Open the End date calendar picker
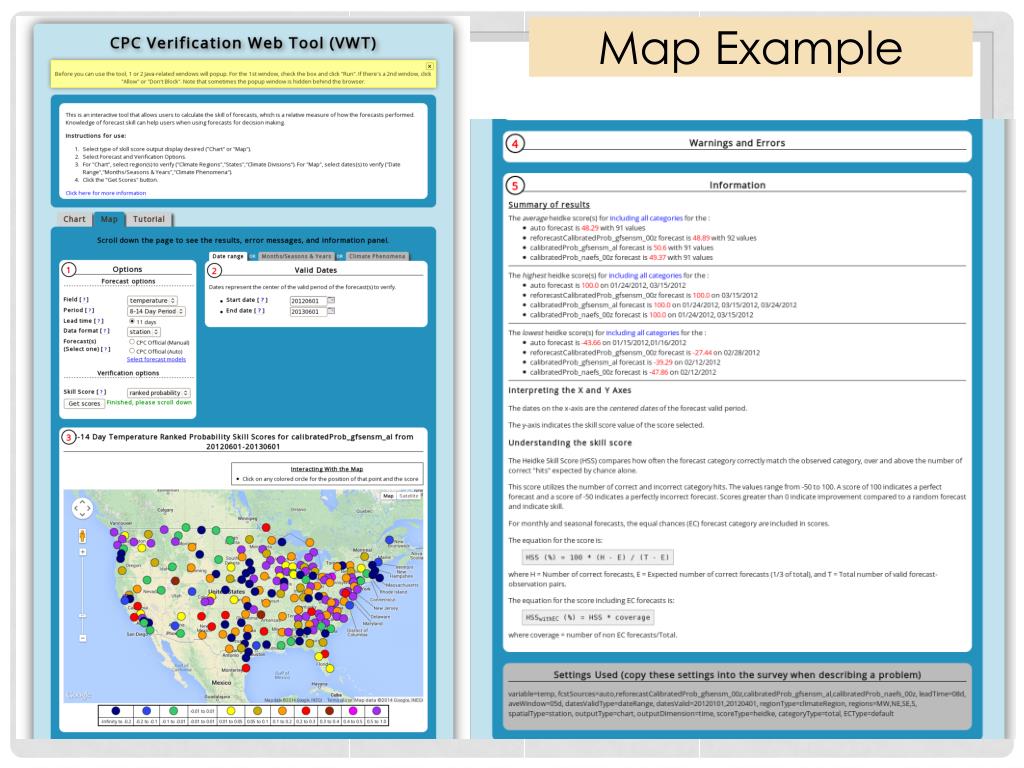The width and height of the screenshot is (1024, 768). [x=331, y=312]
